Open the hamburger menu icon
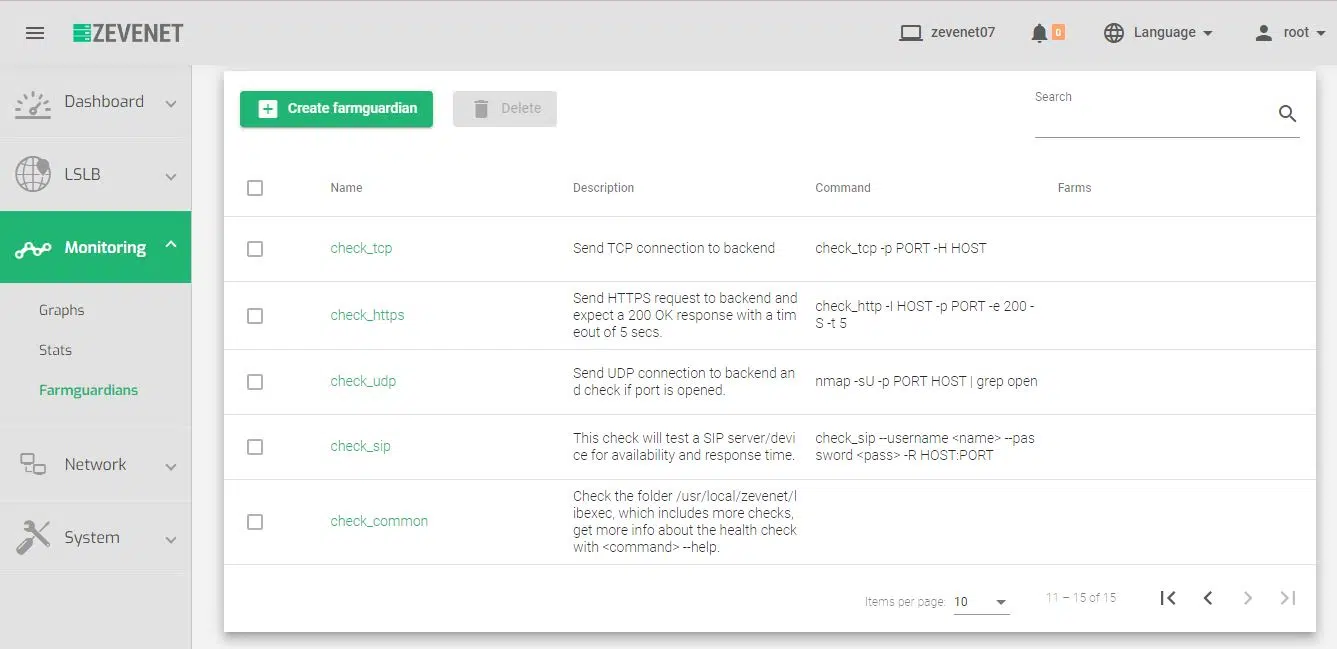 [x=35, y=33]
